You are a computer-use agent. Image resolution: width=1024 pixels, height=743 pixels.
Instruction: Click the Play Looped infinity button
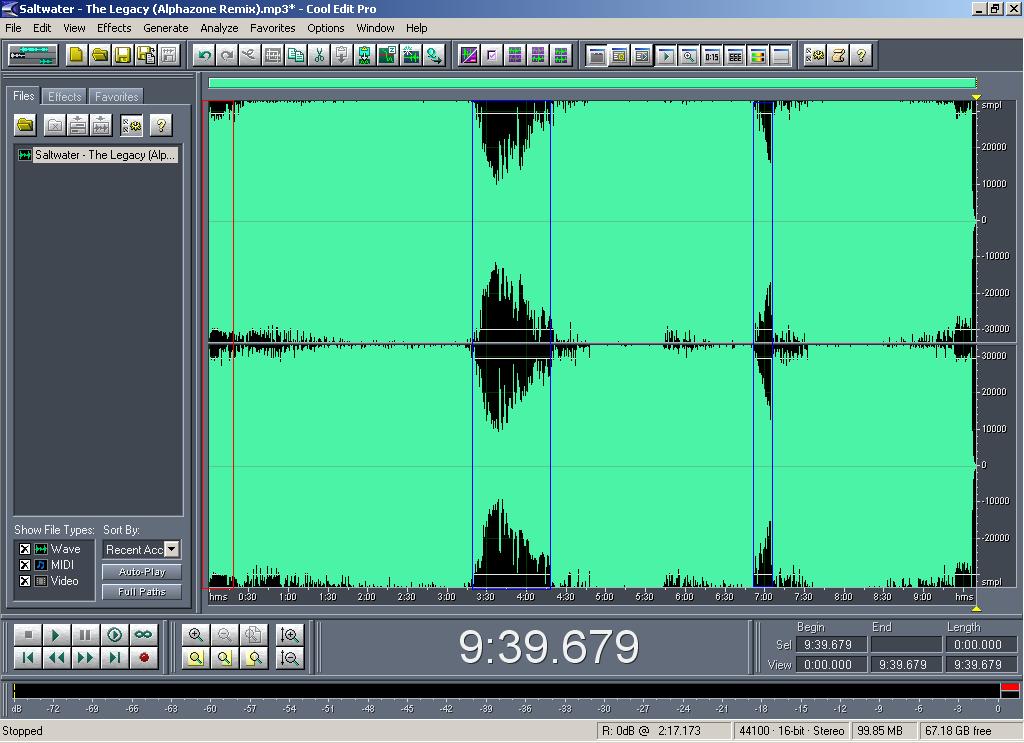pyautogui.click(x=143, y=635)
